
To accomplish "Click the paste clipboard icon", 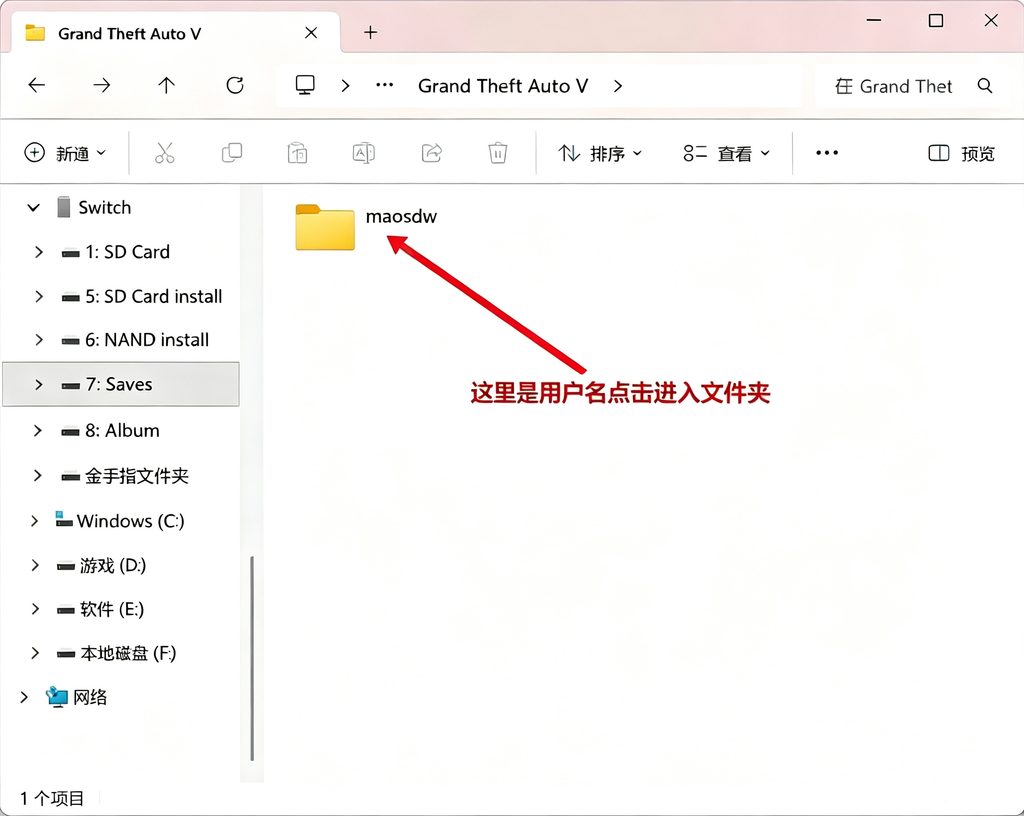I will (298, 153).
